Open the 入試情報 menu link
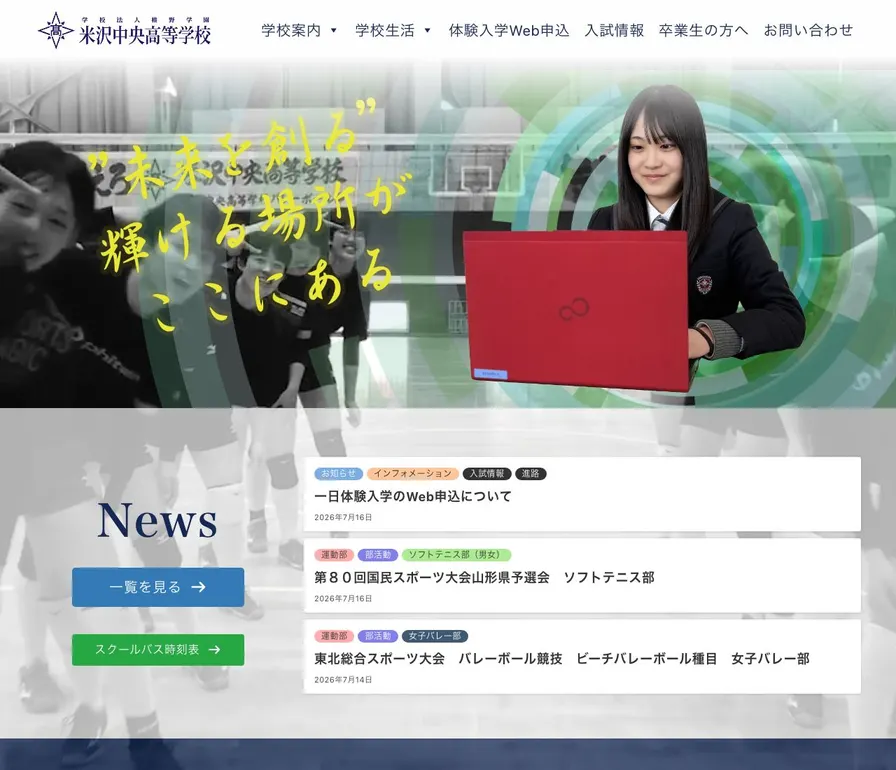896x770 pixels. coord(614,30)
